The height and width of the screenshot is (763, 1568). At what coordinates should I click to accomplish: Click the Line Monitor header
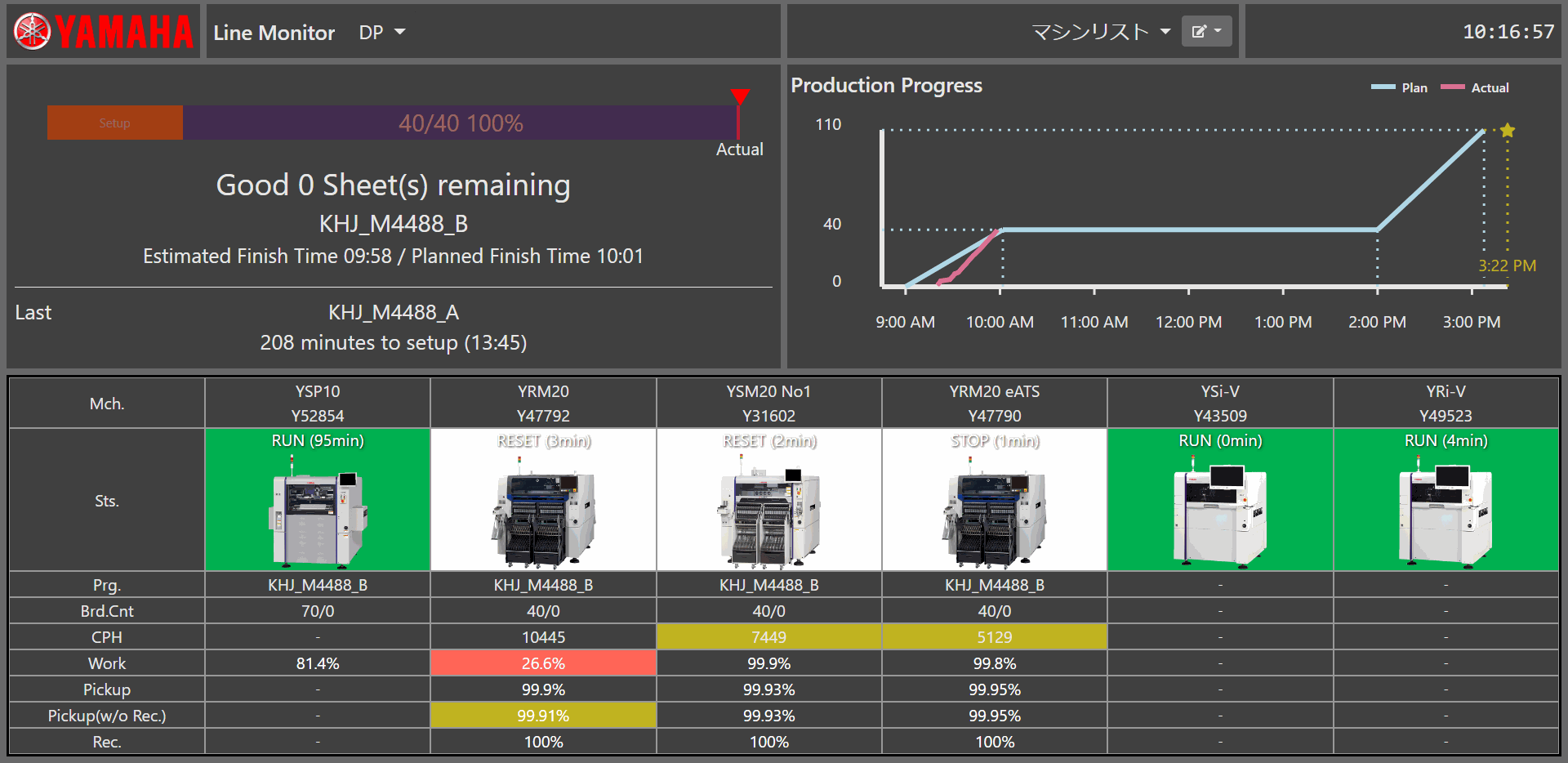click(273, 33)
